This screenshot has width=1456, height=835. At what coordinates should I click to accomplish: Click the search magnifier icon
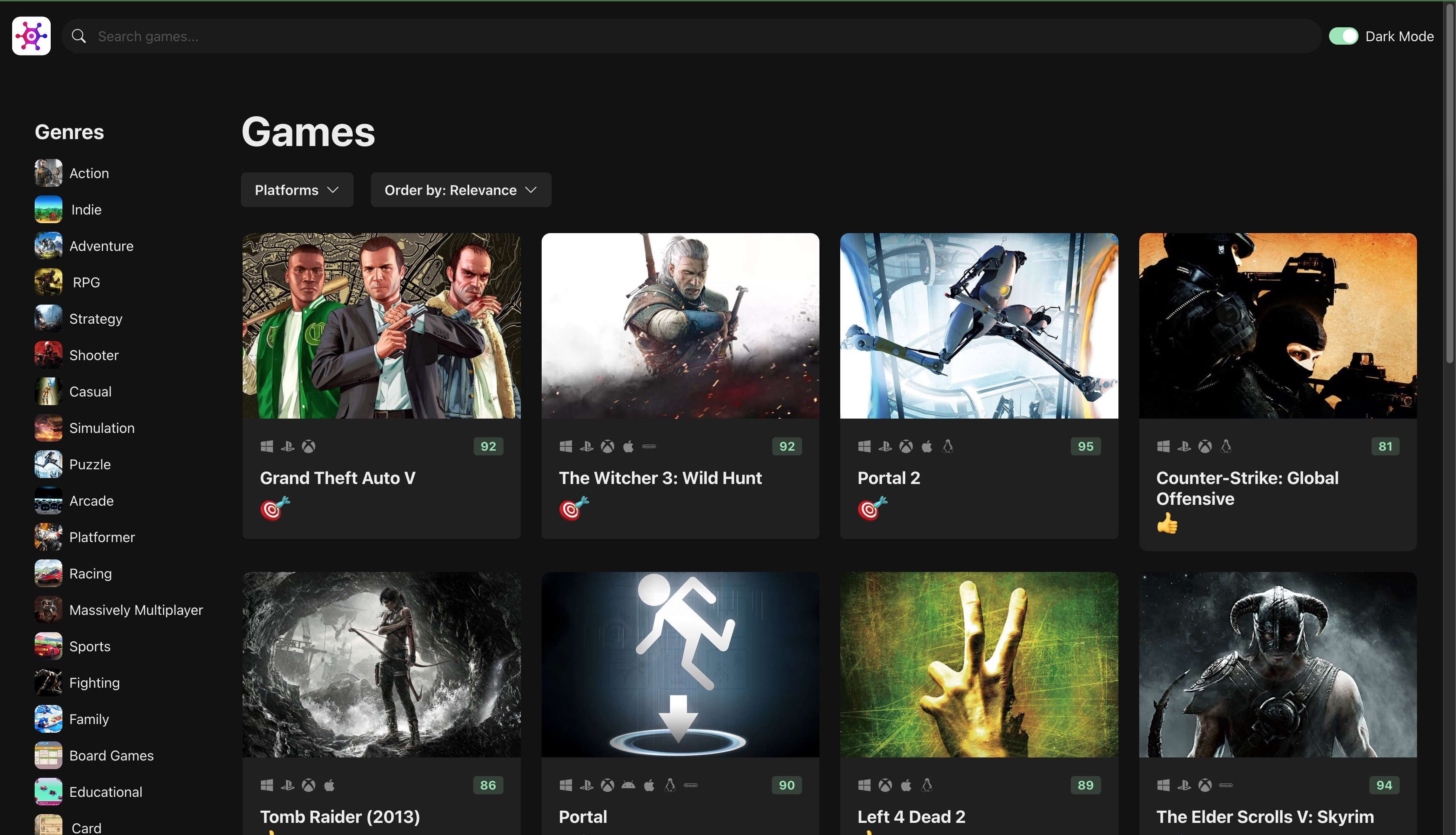(x=78, y=36)
